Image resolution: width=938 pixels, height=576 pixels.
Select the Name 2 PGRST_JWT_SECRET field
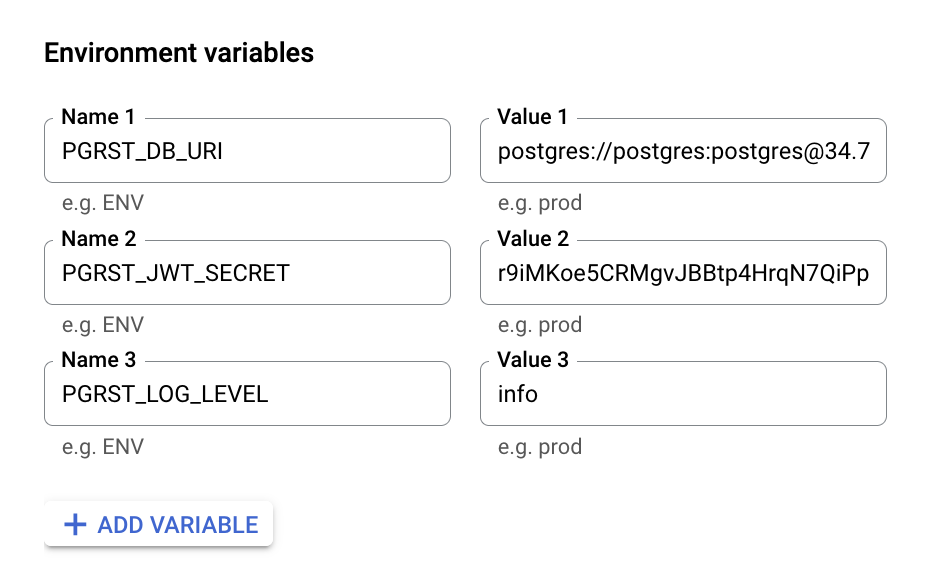[x=247, y=273]
